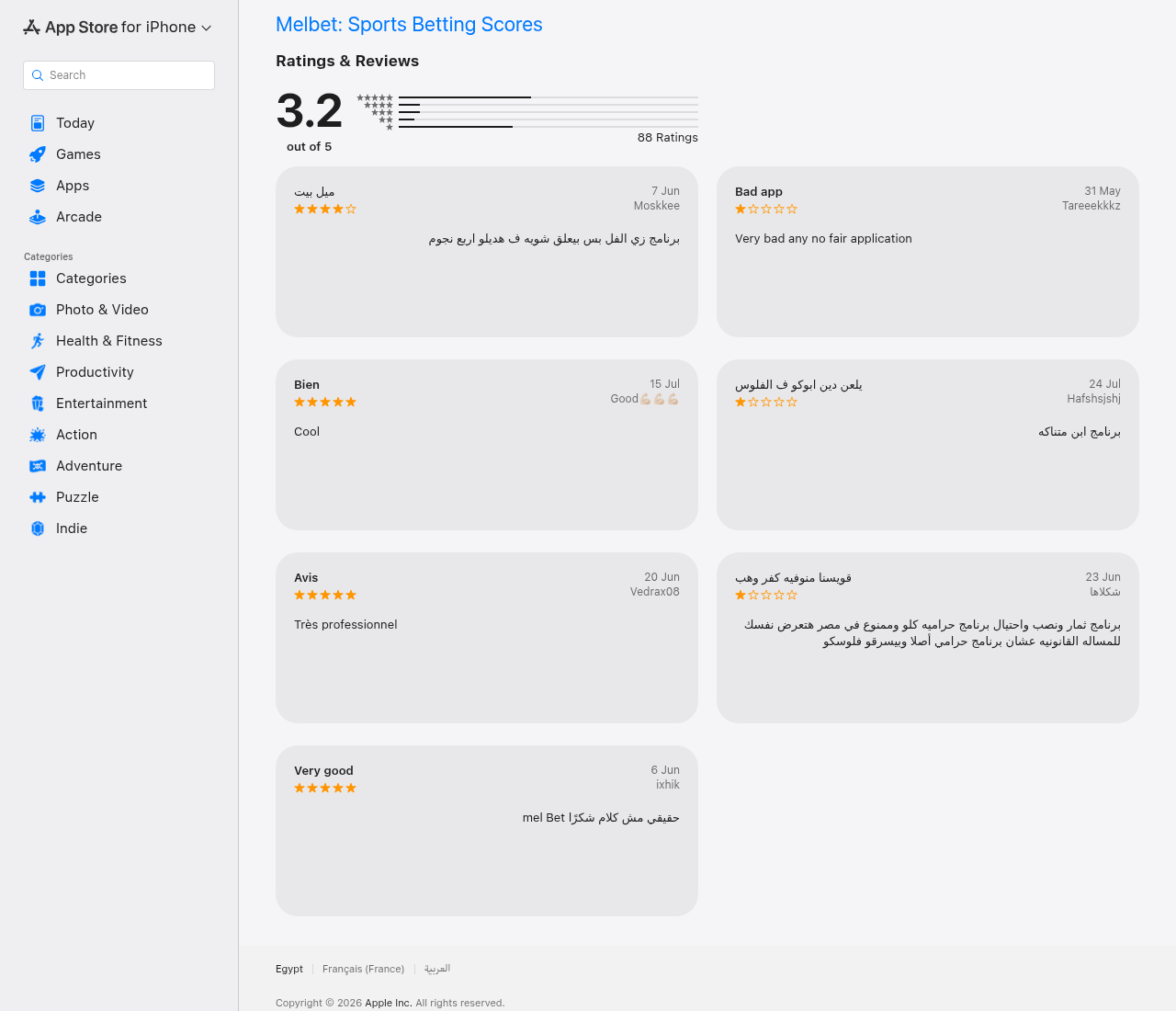Image resolution: width=1176 pixels, height=1011 pixels.
Task: Click the Games rocket icon
Action: pyautogui.click(x=38, y=154)
